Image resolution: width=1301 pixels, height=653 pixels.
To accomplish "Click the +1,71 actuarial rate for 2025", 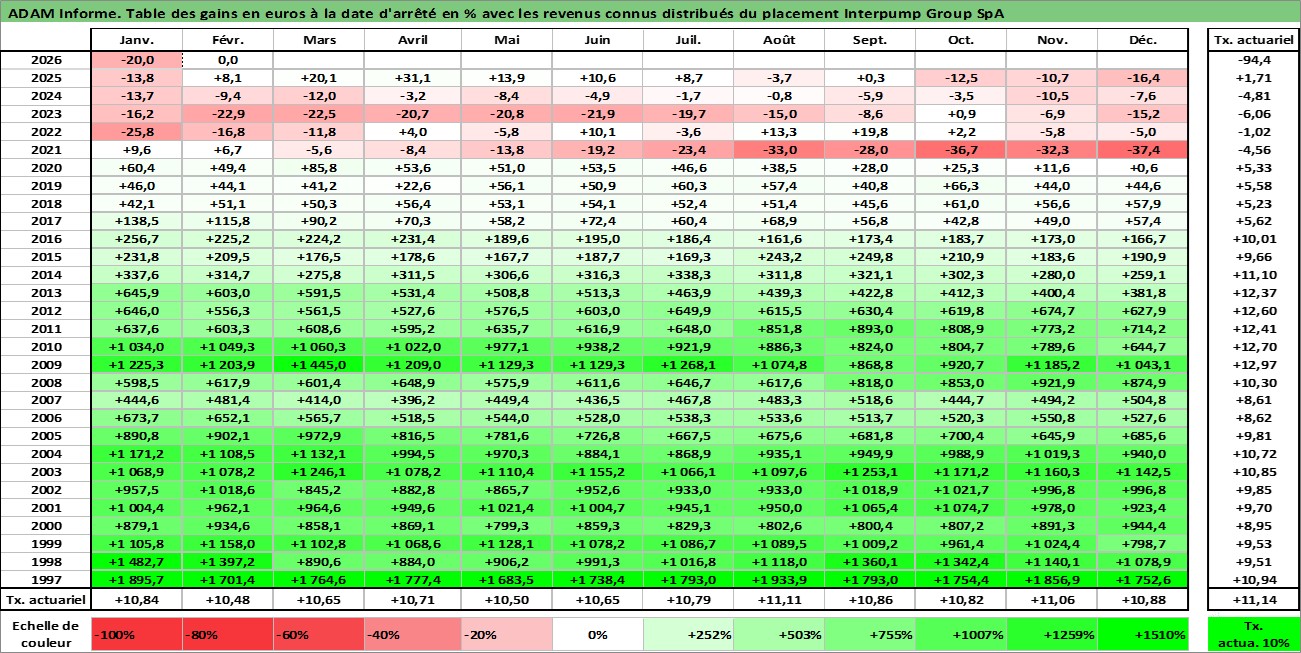I will click(1254, 77).
